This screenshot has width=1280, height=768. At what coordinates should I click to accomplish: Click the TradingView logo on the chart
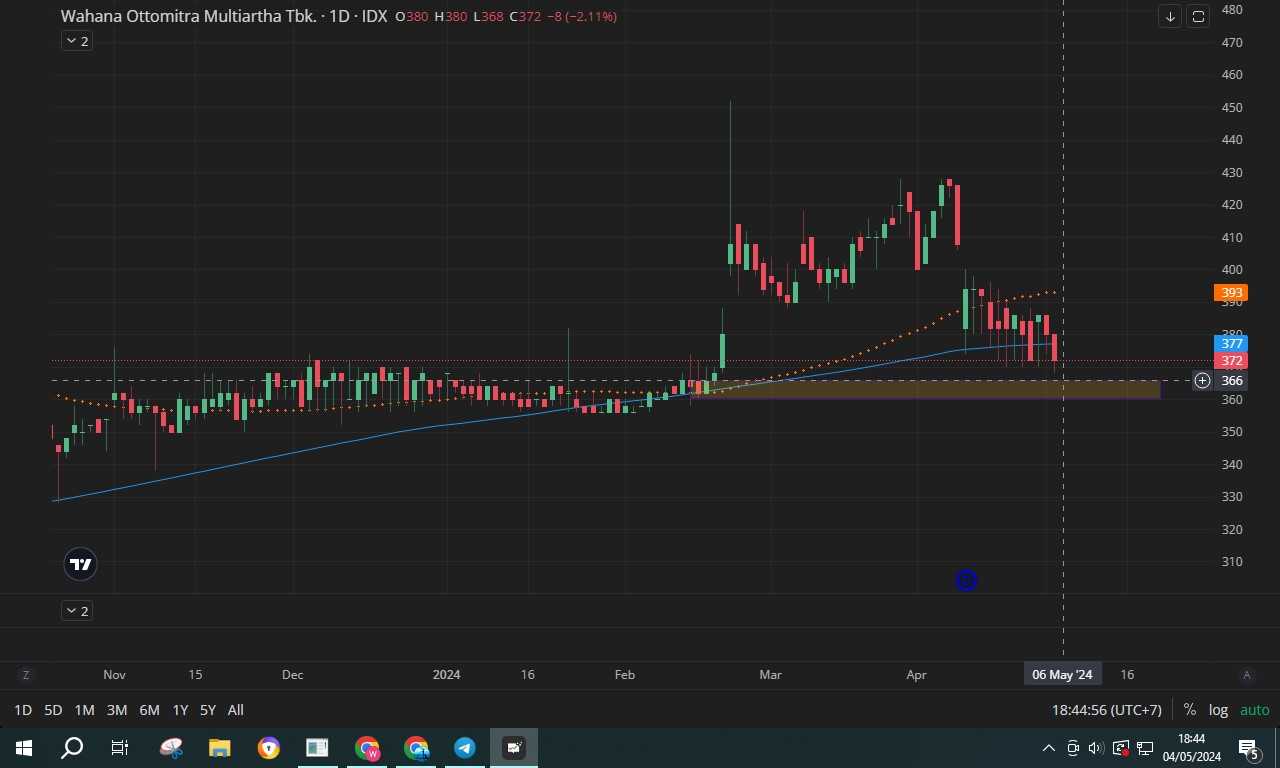81,564
